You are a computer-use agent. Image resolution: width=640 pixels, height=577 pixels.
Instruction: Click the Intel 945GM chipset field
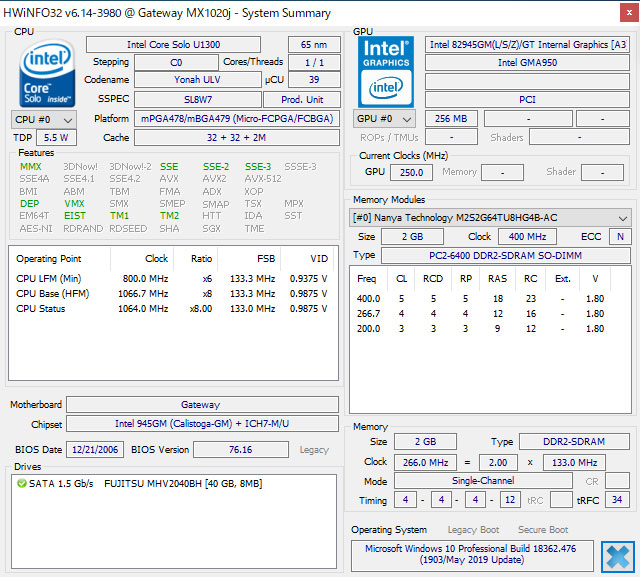[x=202, y=424]
